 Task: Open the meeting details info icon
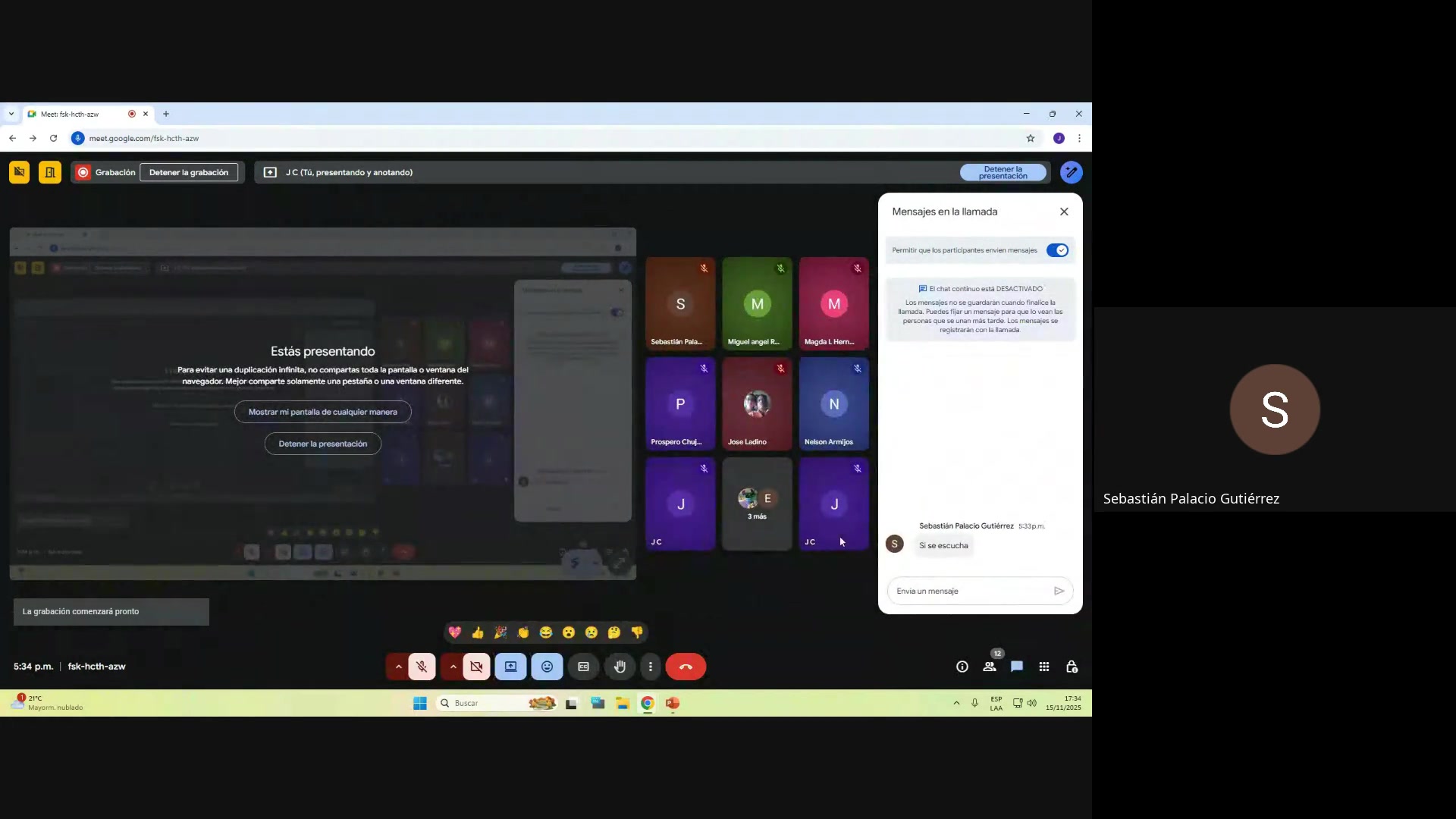point(962,667)
